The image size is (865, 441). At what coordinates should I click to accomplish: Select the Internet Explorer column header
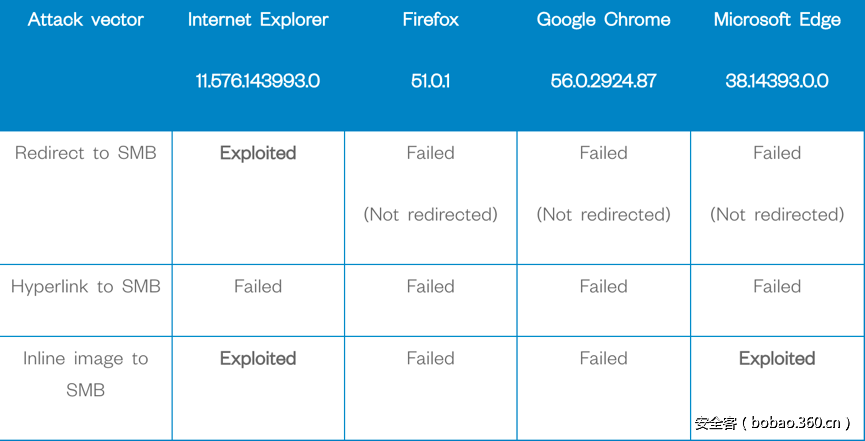(x=258, y=20)
